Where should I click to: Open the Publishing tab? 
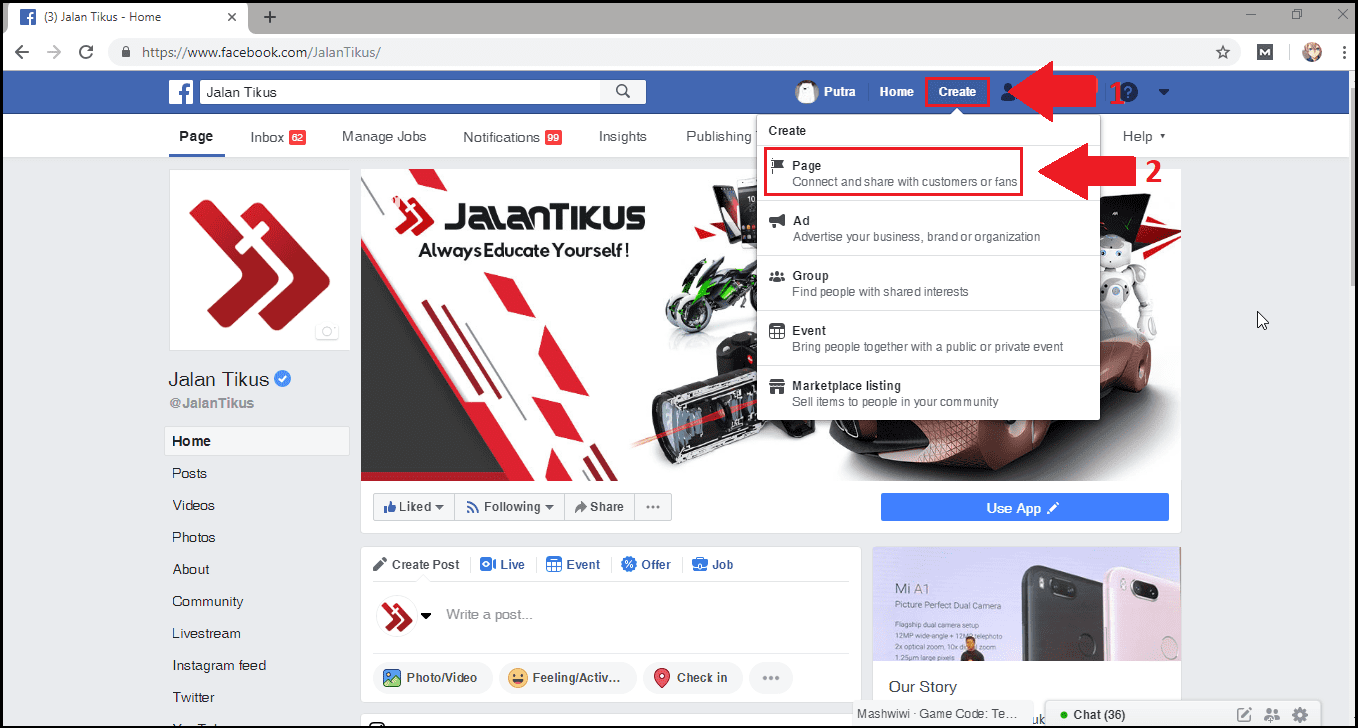(x=718, y=137)
